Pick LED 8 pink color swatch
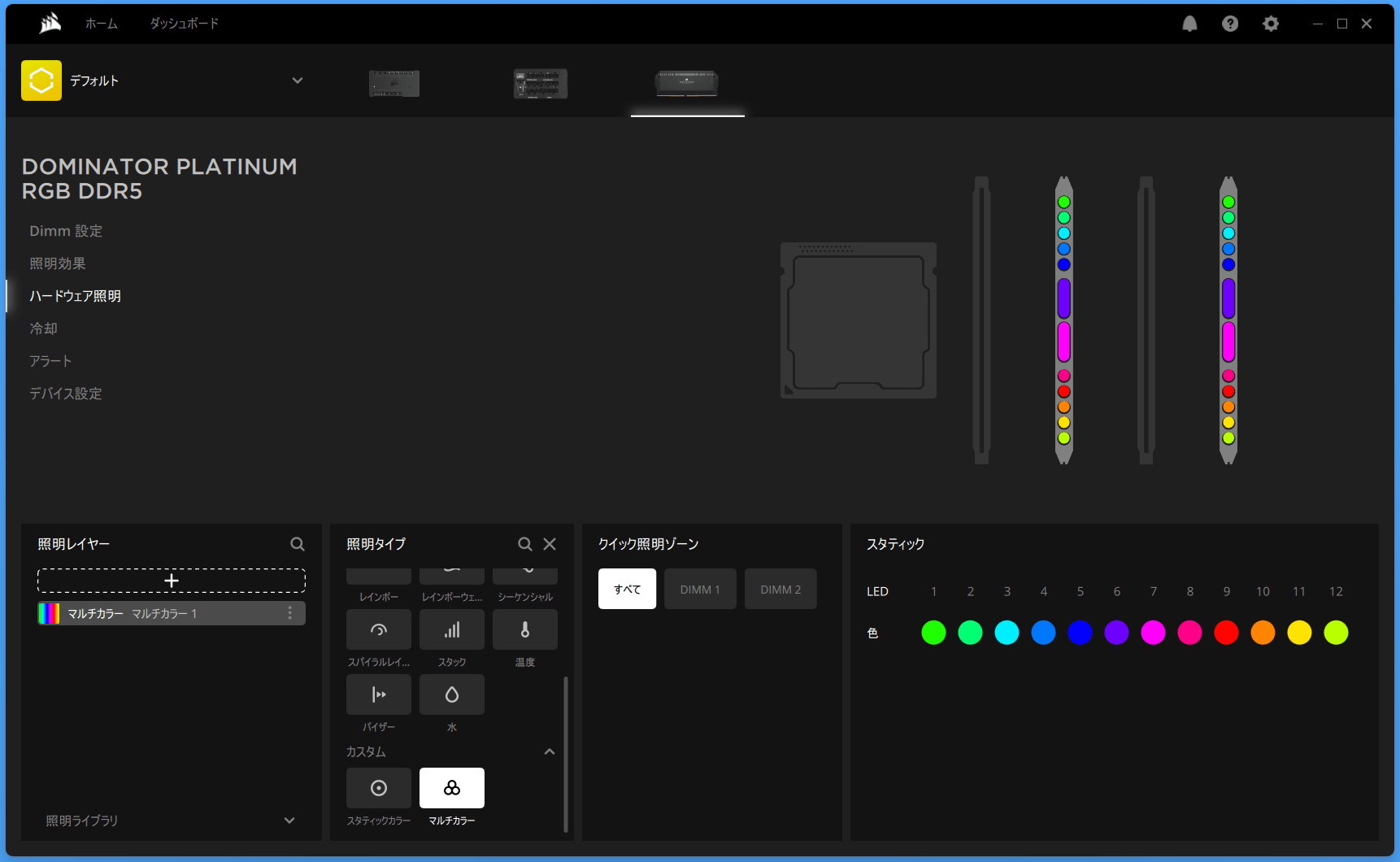 [1189, 632]
